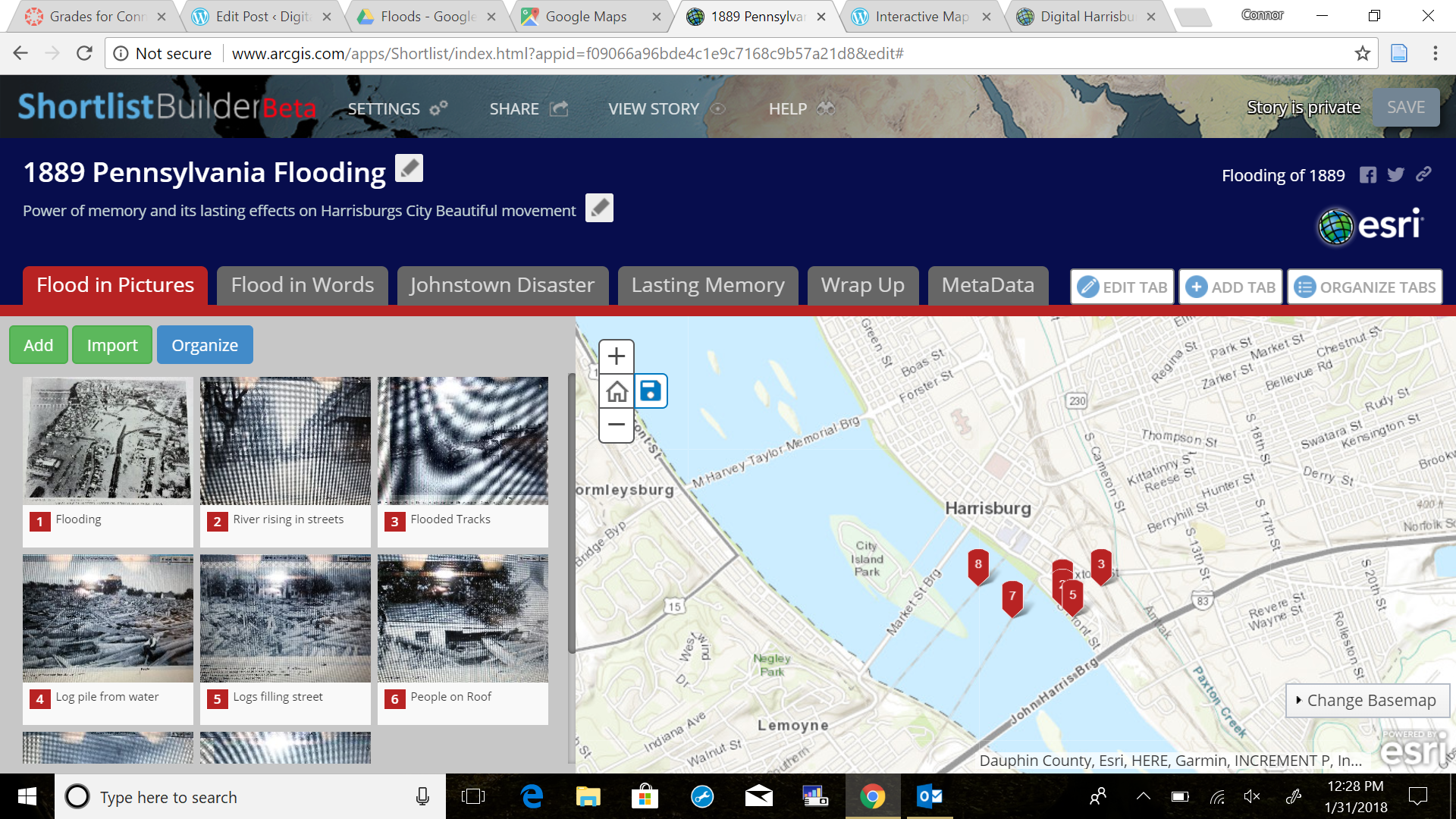Image resolution: width=1456 pixels, height=819 pixels.
Task: Zoom in on the map
Action: (617, 356)
